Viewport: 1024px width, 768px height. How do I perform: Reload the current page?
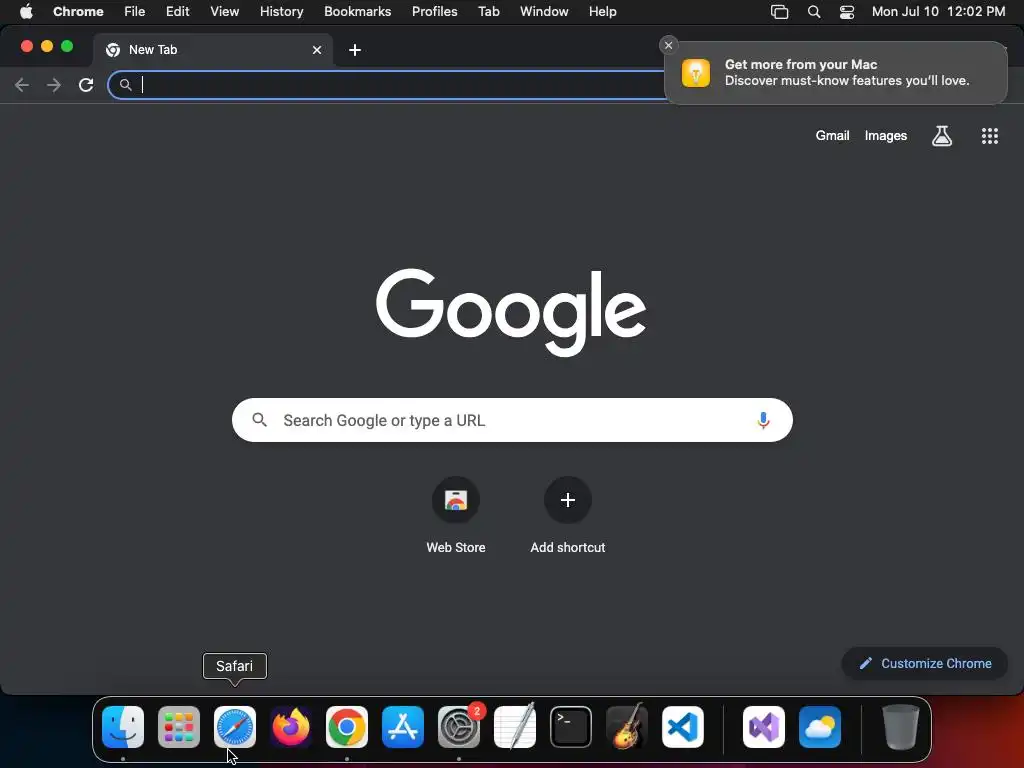86,85
